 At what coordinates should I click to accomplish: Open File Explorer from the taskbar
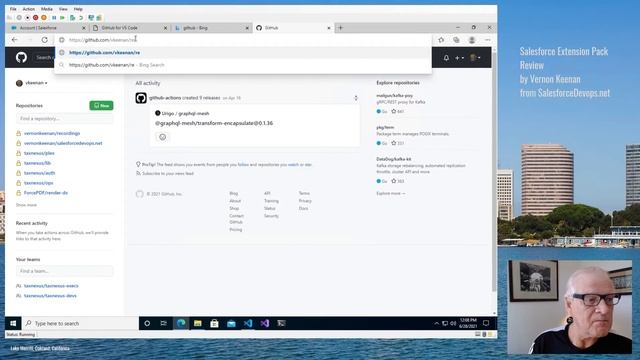[x=198, y=323]
